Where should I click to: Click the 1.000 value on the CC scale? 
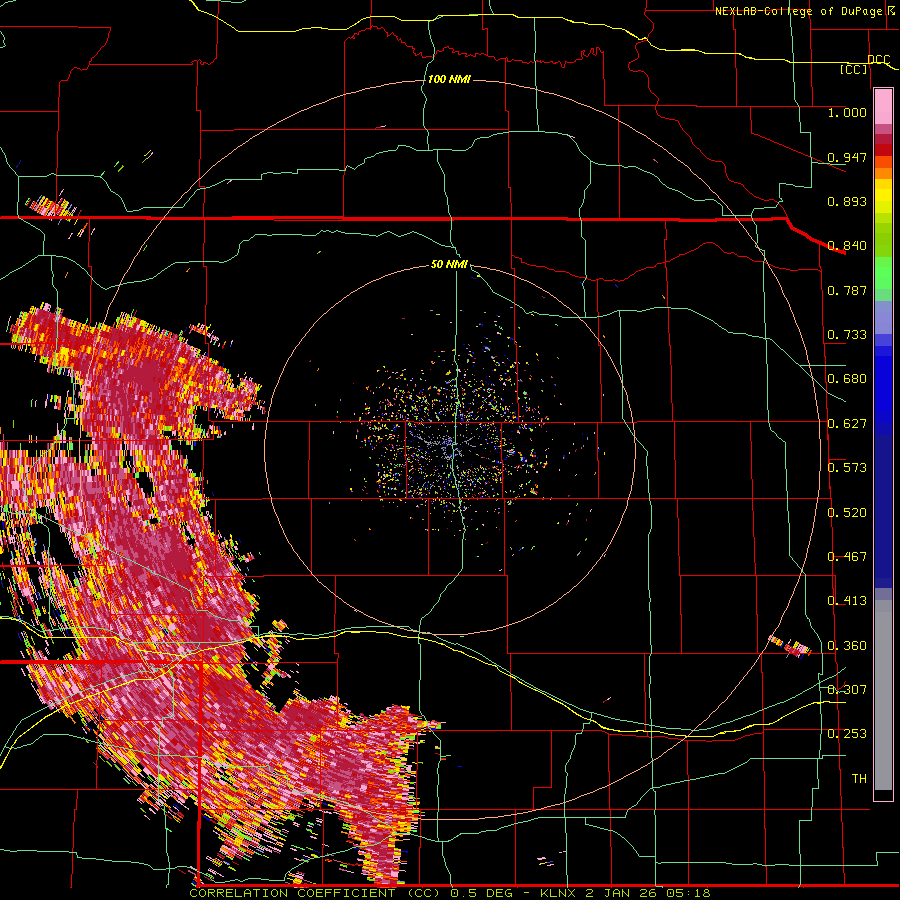pyautogui.click(x=847, y=112)
